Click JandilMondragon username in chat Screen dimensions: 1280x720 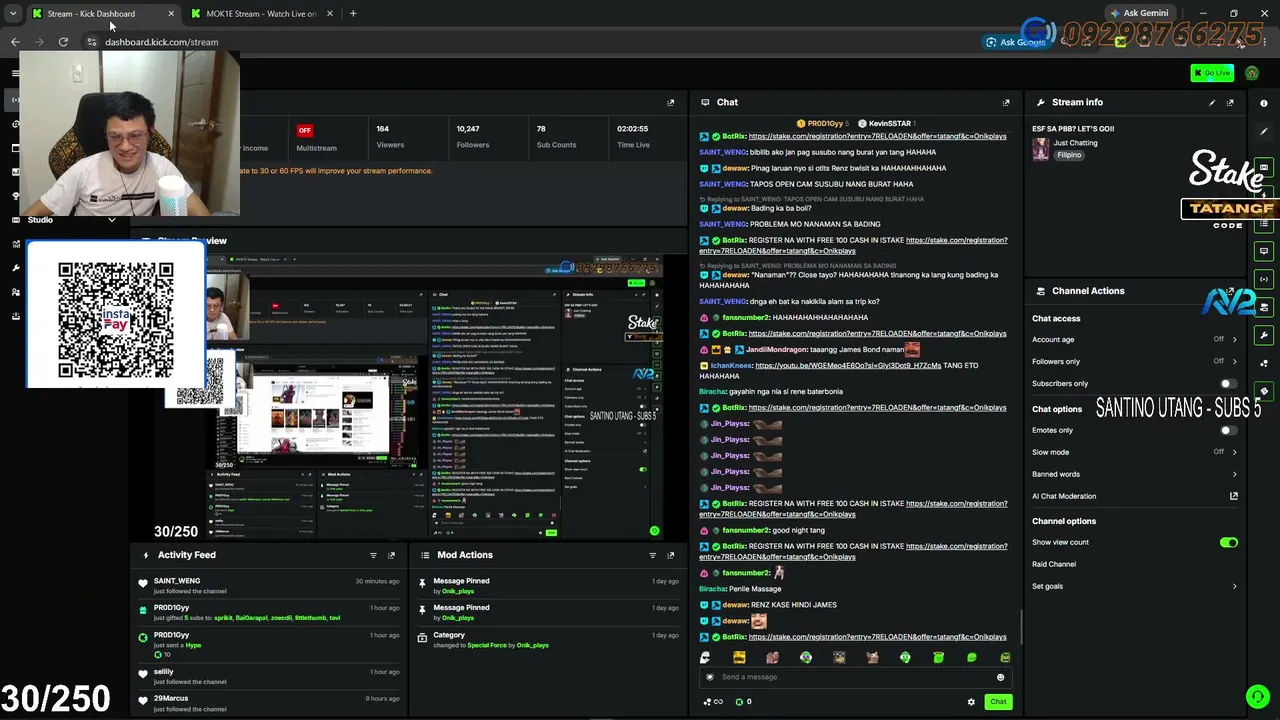(x=775, y=350)
